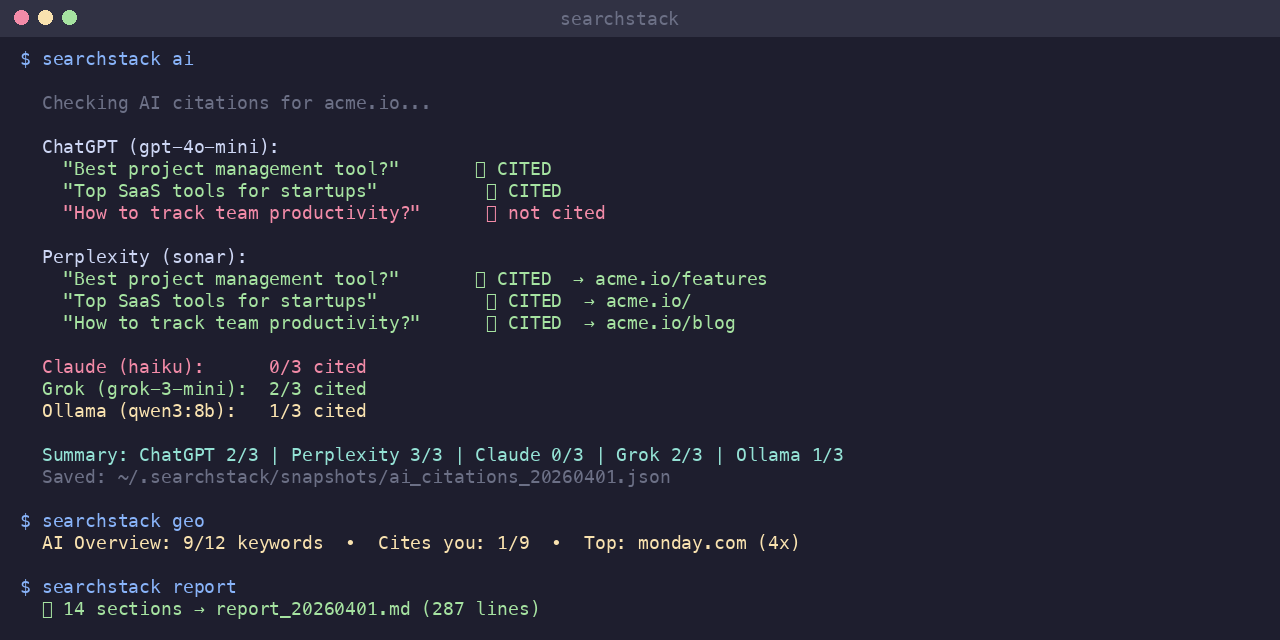Image resolution: width=1280 pixels, height=640 pixels.
Task: Click the "searchstack report" command line
Action: [138, 586]
